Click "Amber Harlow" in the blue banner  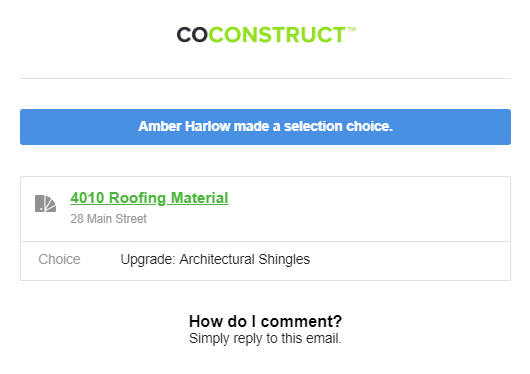pos(184,126)
